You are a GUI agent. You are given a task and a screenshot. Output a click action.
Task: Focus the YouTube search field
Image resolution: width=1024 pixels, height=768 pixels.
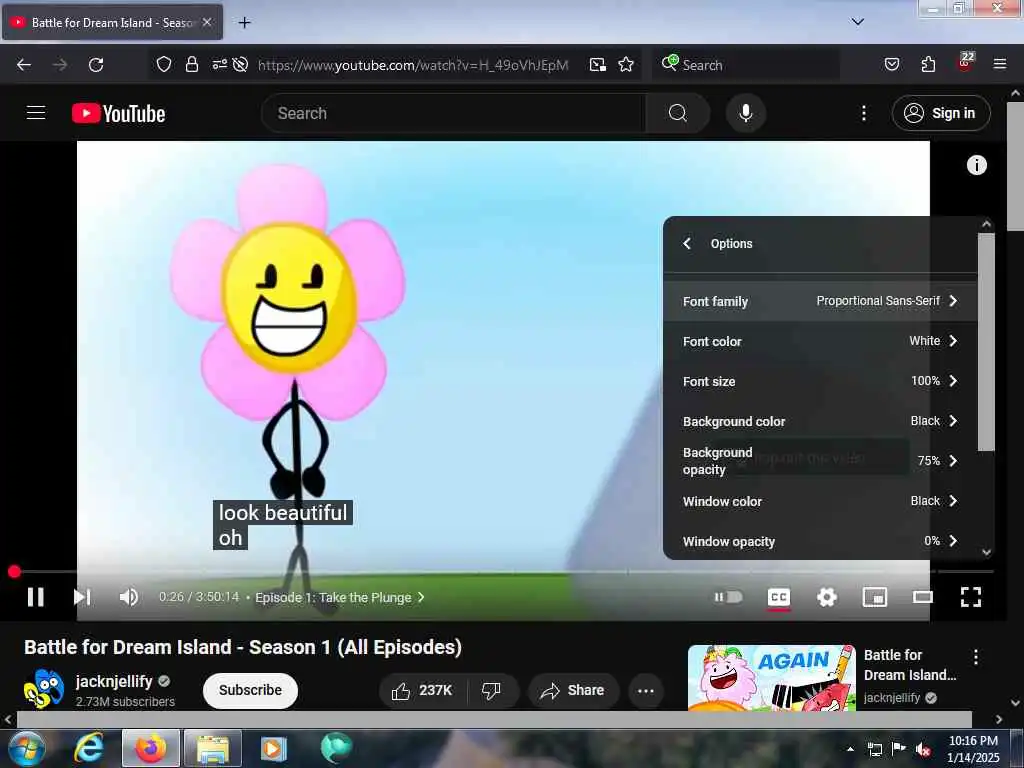coord(453,113)
